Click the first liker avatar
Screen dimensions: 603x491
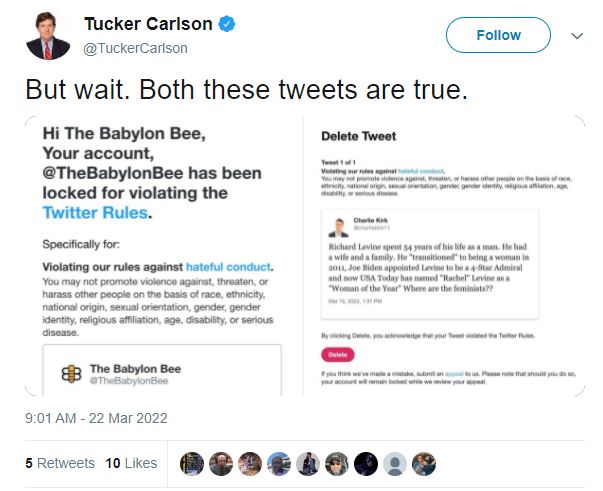(192, 464)
